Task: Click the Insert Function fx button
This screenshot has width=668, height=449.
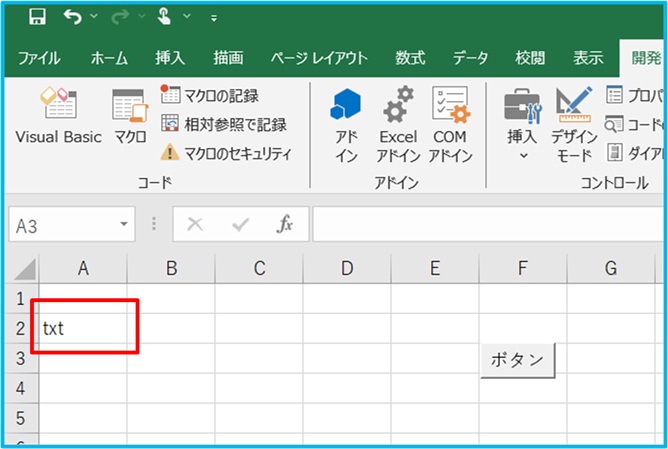Action: [x=285, y=225]
